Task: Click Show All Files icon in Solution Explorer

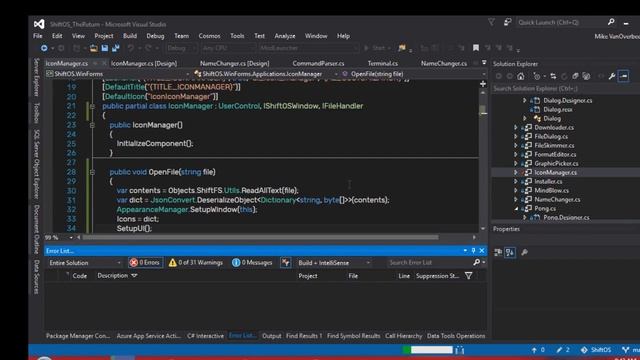Action: pos(586,76)
